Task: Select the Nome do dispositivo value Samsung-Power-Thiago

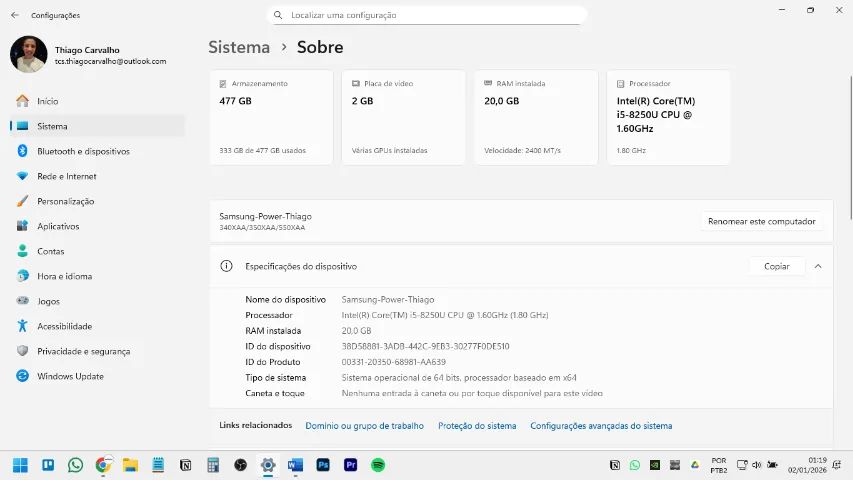Action: point(388,299)
